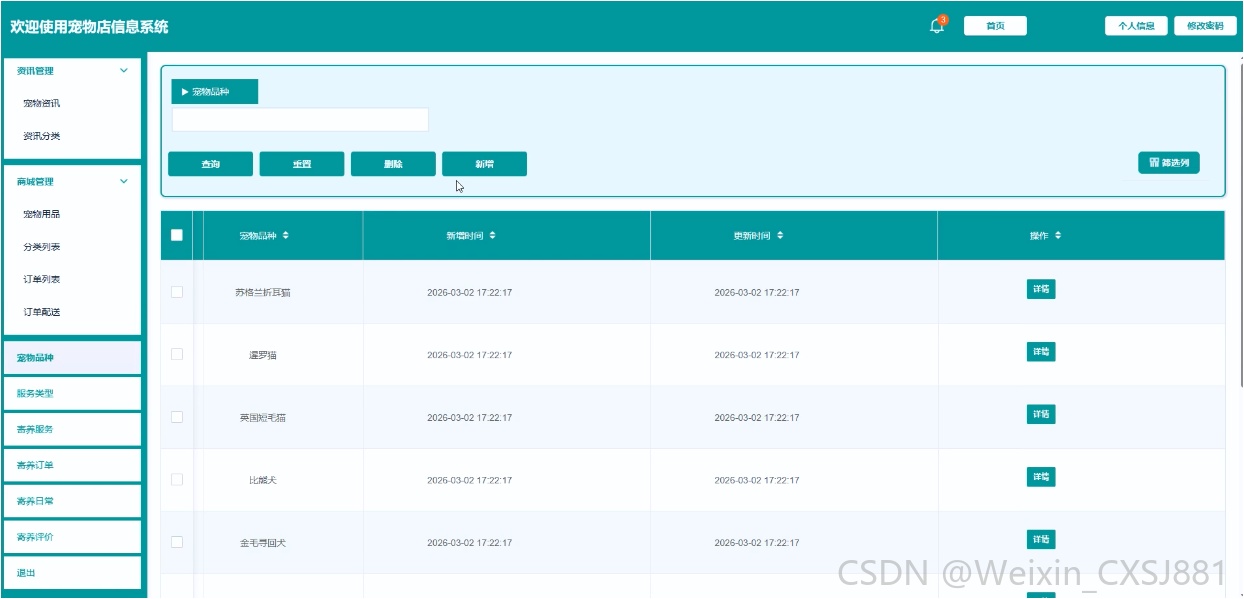Open 详情 for 苏格兰折耳猫 row

tap(1041, 289)
